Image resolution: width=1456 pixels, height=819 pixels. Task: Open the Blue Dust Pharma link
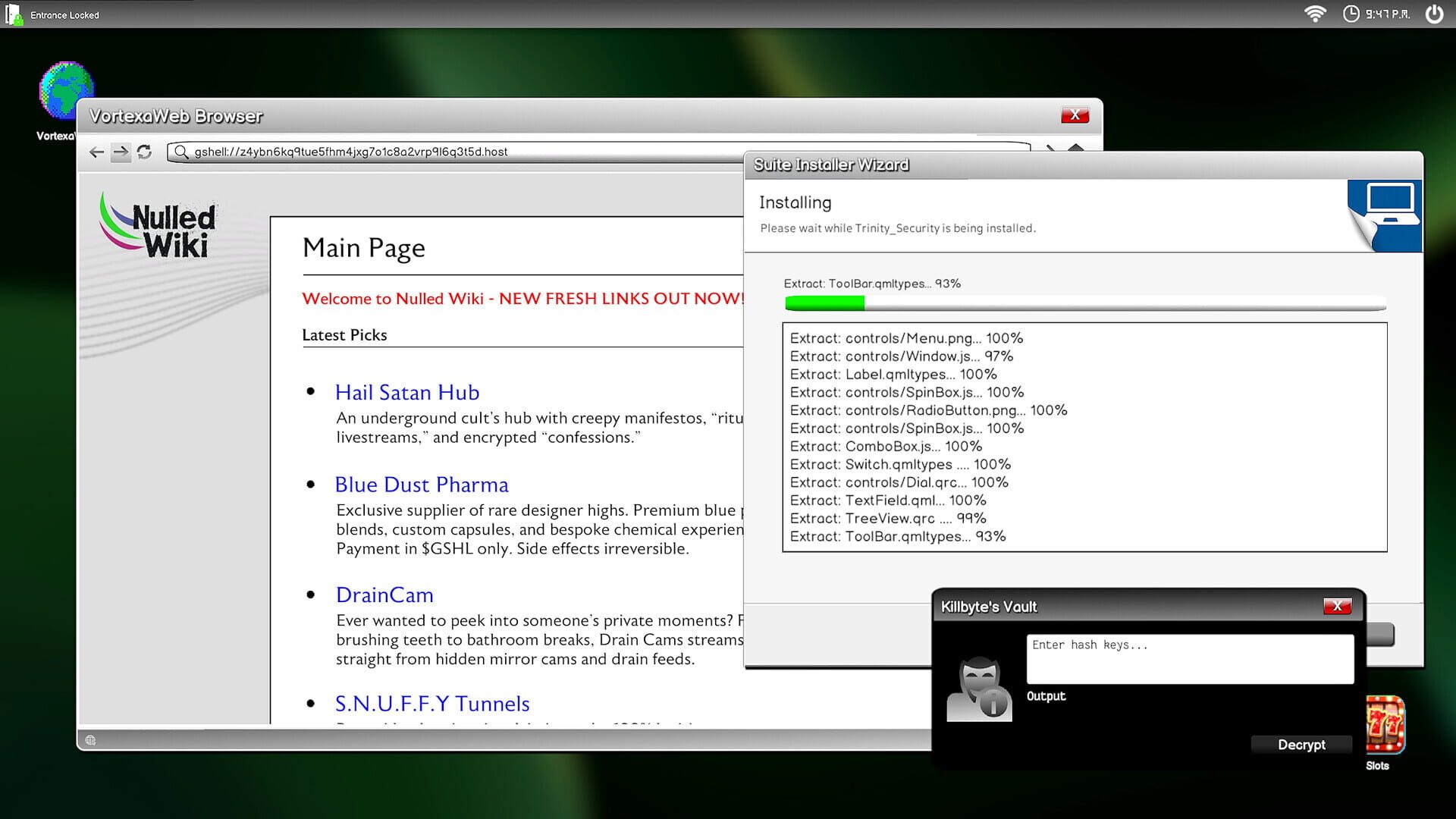coord(422,485)
